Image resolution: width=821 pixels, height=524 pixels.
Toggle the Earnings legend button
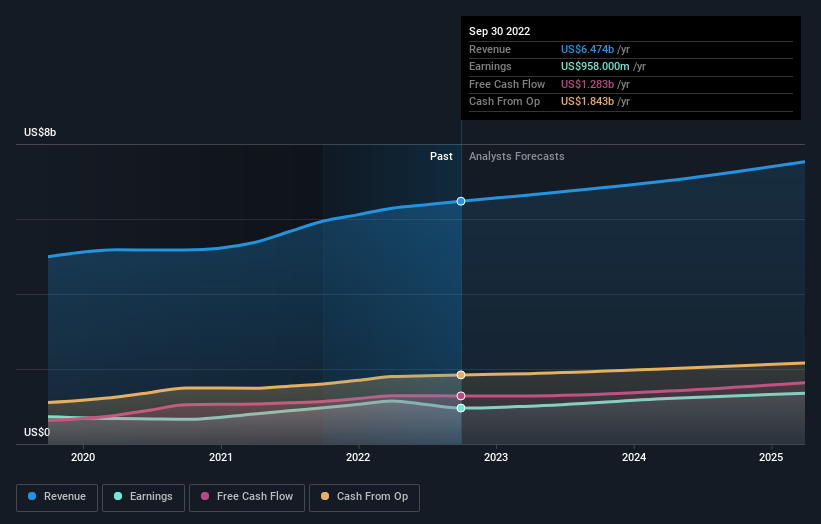click(143, 497)
